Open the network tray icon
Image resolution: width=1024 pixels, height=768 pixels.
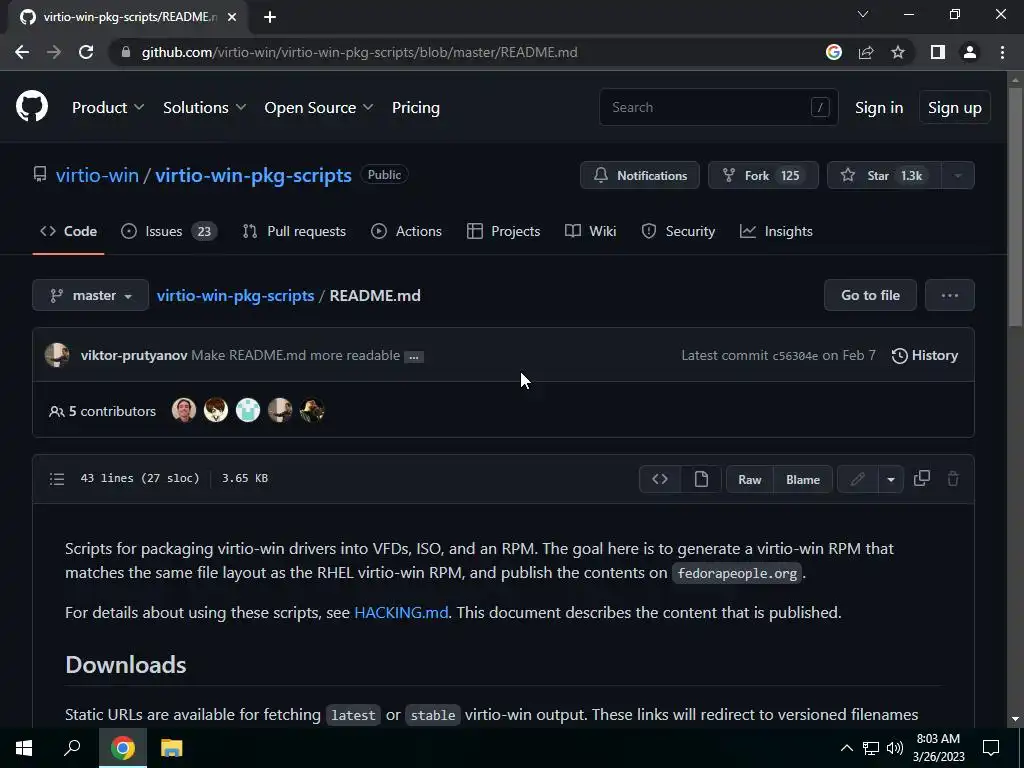coord(871,748)
